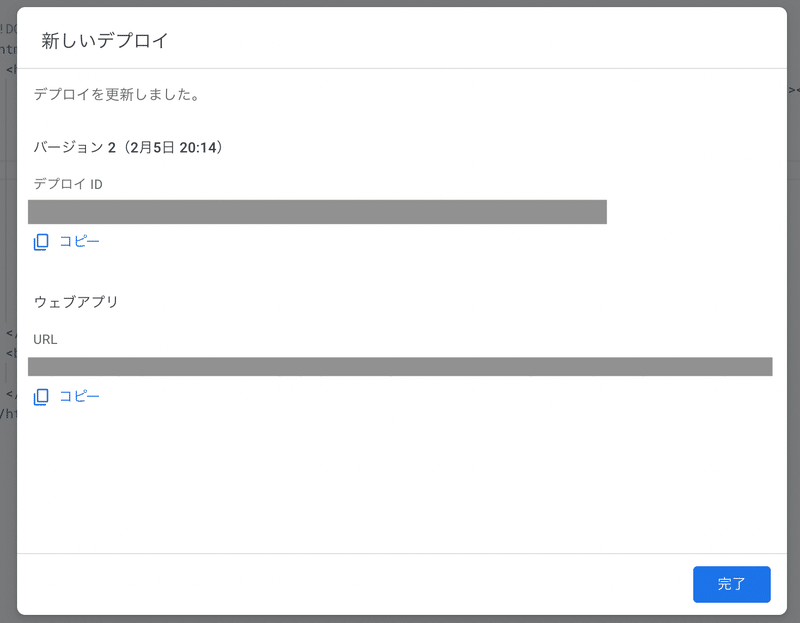Click the コピー link for the deploy ID
800x623 pixels.
tap(79, 242)
